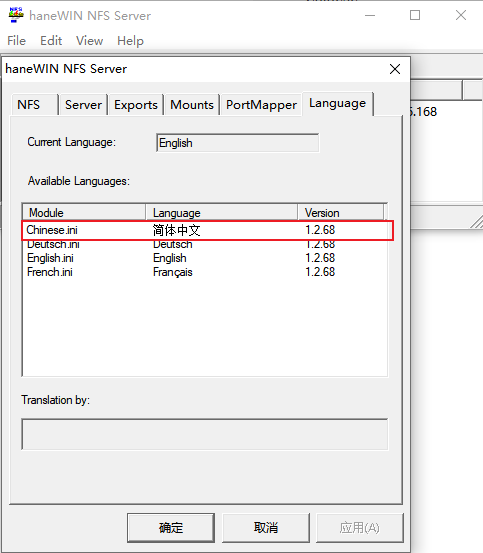
Task: Minimize the main haneWIN window
Action: [x=370, y=15]
